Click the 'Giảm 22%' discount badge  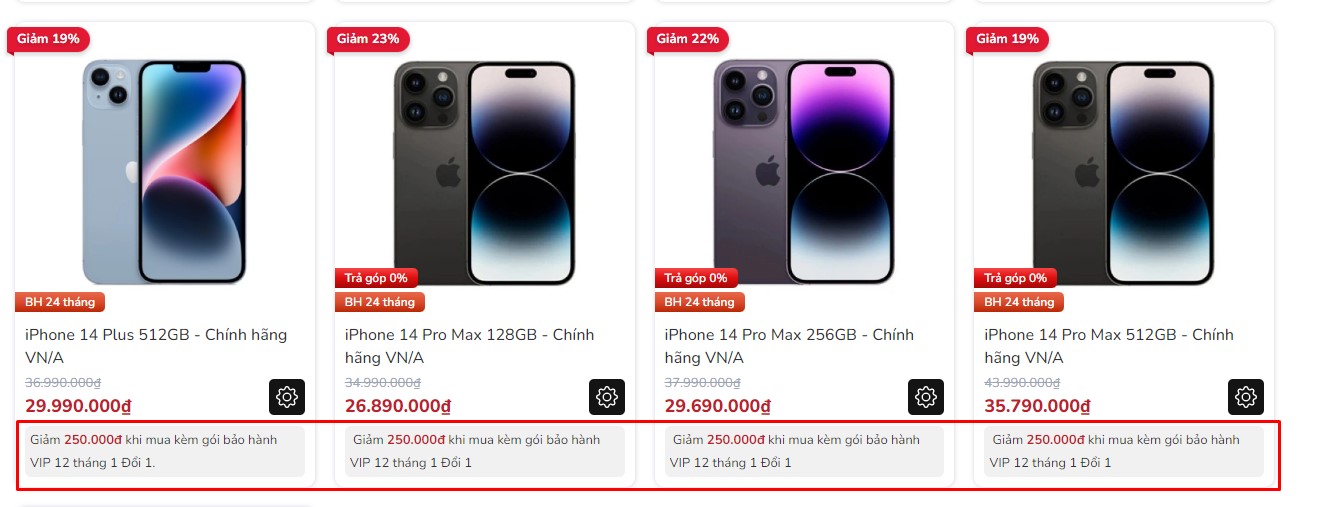point(688,39)
